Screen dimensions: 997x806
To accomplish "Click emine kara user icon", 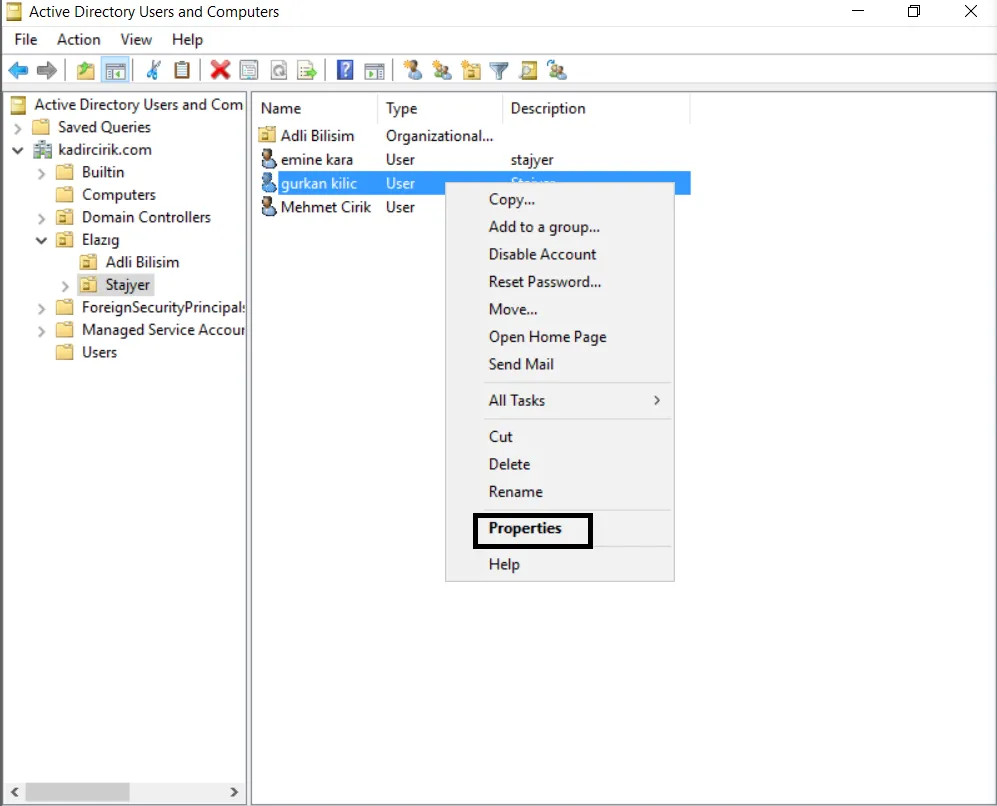I will coord(269,159).
